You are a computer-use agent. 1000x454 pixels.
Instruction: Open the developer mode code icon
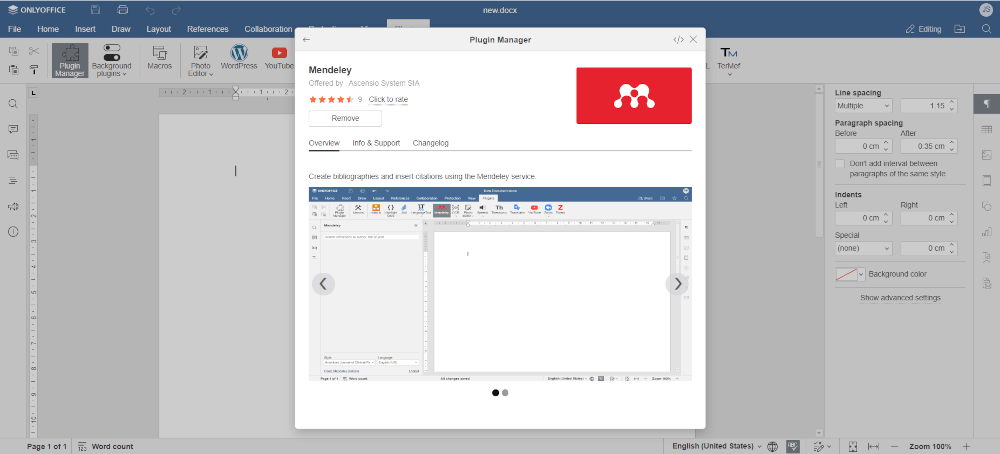coord(678,40)
